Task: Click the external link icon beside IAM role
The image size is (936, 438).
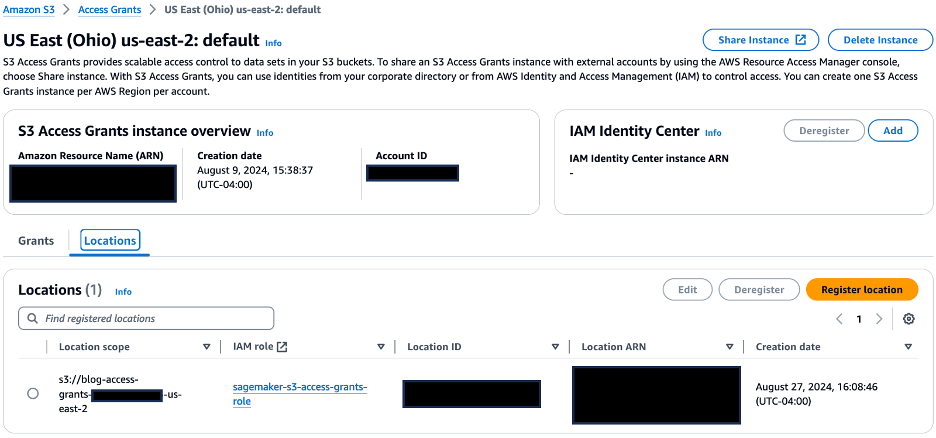Action: pos(282,347)
